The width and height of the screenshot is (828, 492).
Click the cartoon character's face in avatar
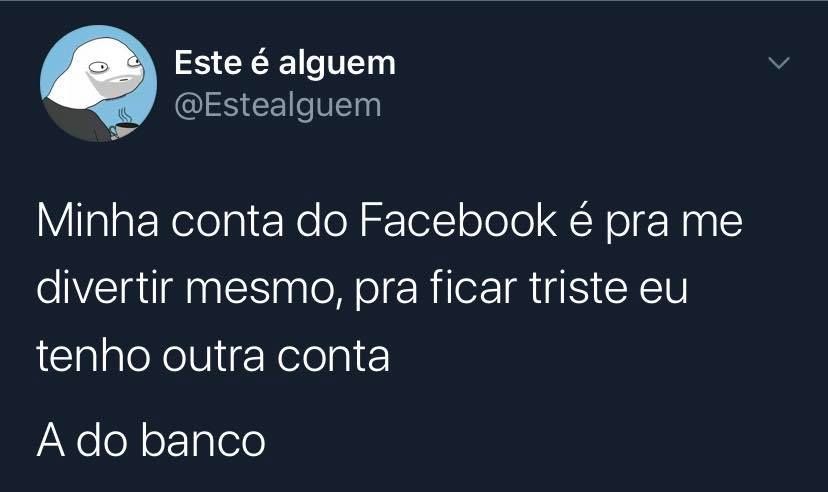[112, 71]
